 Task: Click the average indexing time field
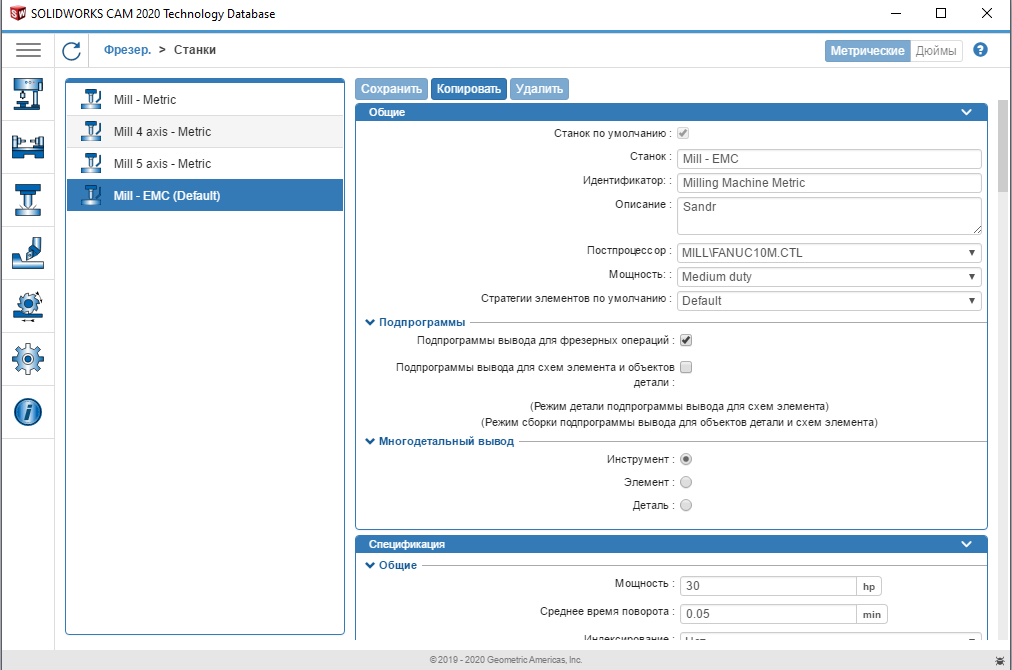click(x=768, y=614)
